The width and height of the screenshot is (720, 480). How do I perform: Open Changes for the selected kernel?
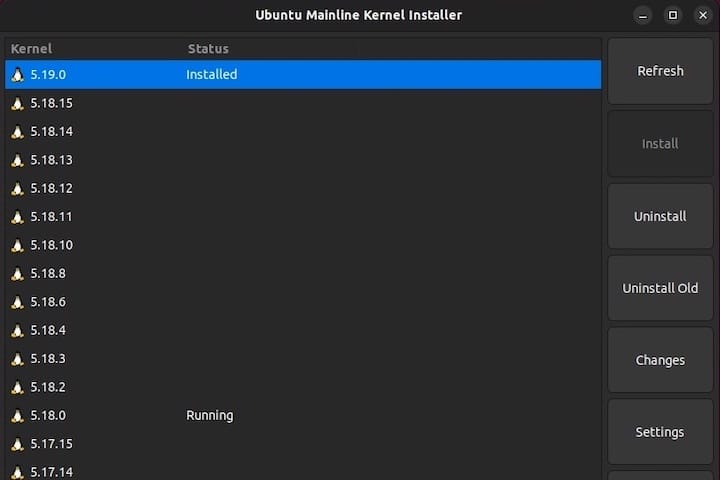click(x=660, y=360)
